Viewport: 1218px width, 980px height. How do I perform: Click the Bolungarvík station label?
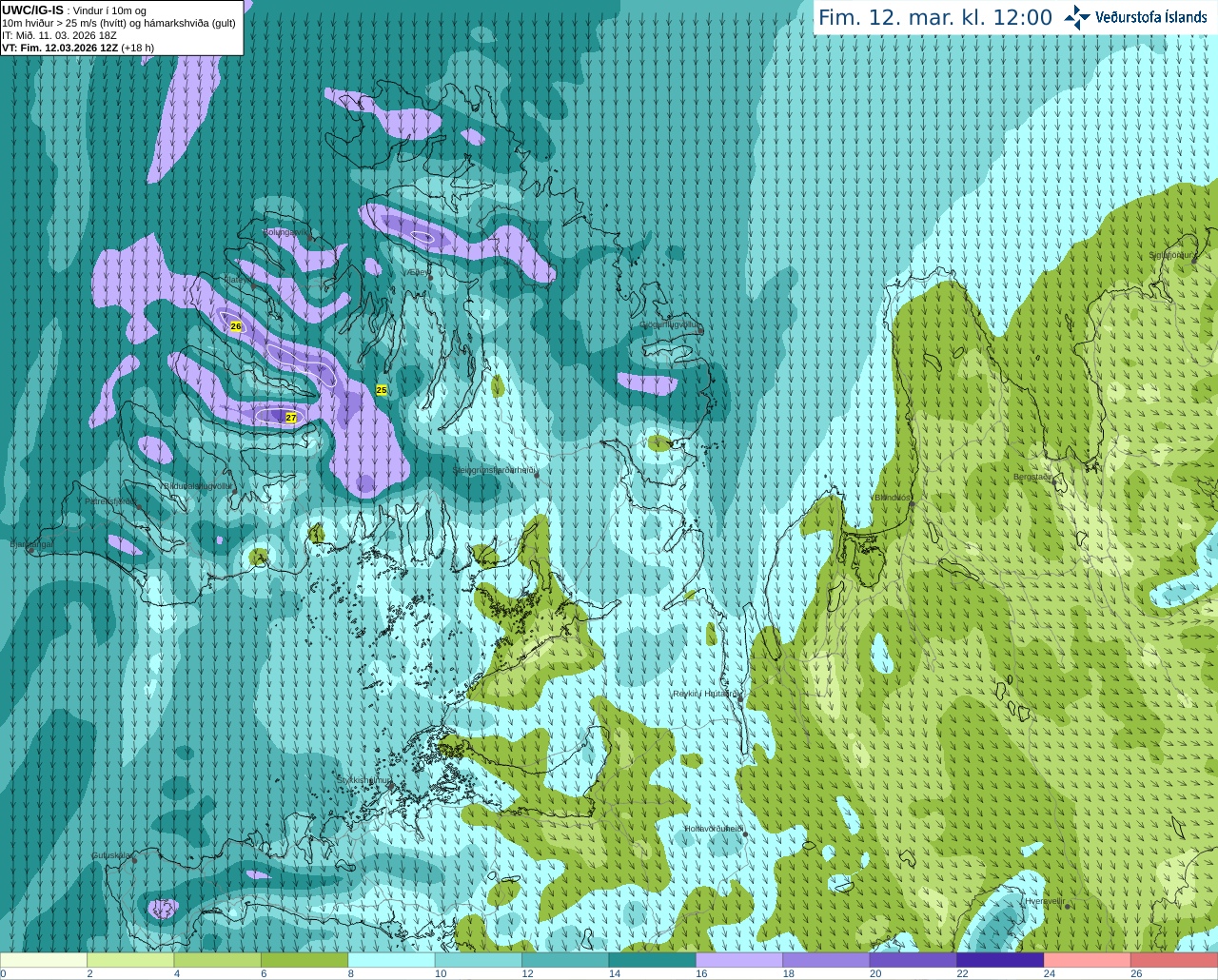(x=286, y=231)
